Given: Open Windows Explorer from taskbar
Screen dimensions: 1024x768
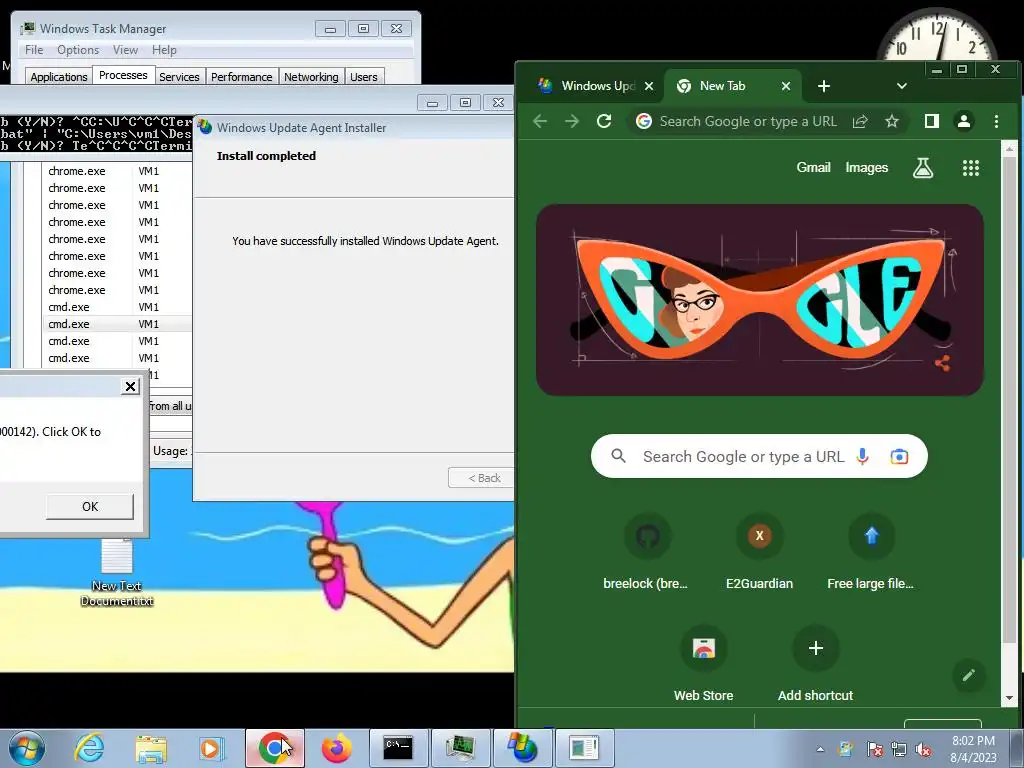Looking at the screenshot, I should pyautogui.click(x=151, y=748).
